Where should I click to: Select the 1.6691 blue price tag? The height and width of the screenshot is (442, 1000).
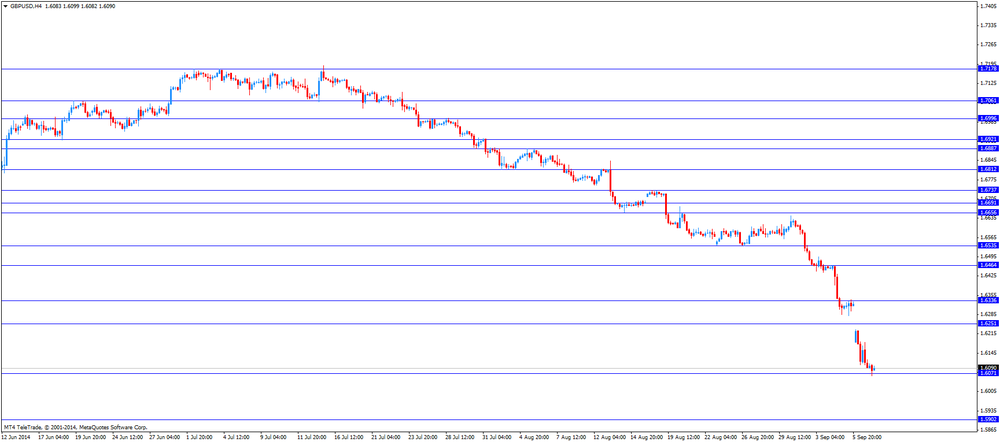coord(988,203)
